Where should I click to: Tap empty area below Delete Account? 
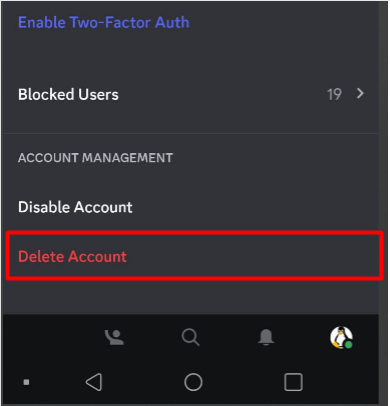click(191, 297)
